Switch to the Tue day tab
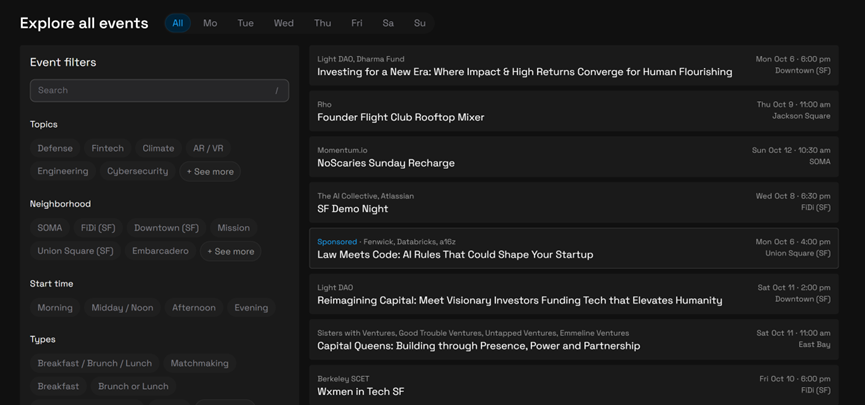Viewport: 865px width, 405px height. [x=245, y=23]
